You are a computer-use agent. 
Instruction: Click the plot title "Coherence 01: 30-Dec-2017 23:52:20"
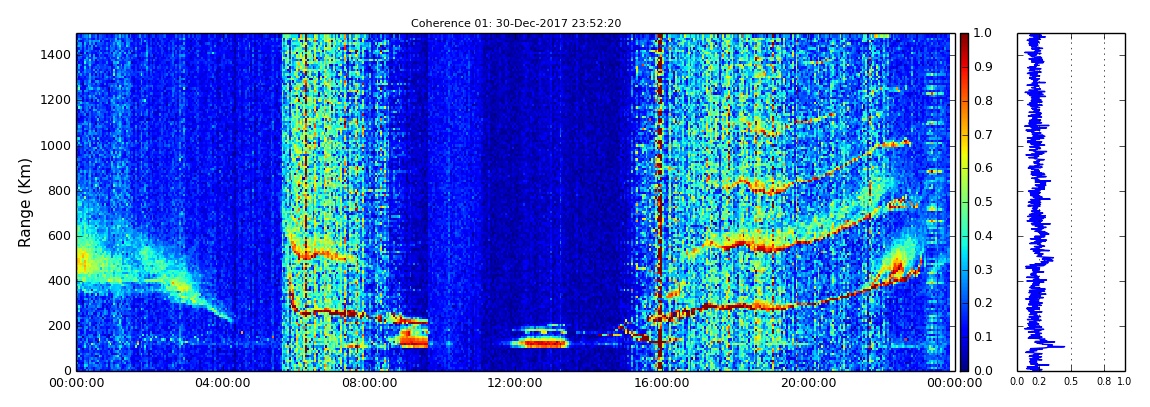point(516,23)
